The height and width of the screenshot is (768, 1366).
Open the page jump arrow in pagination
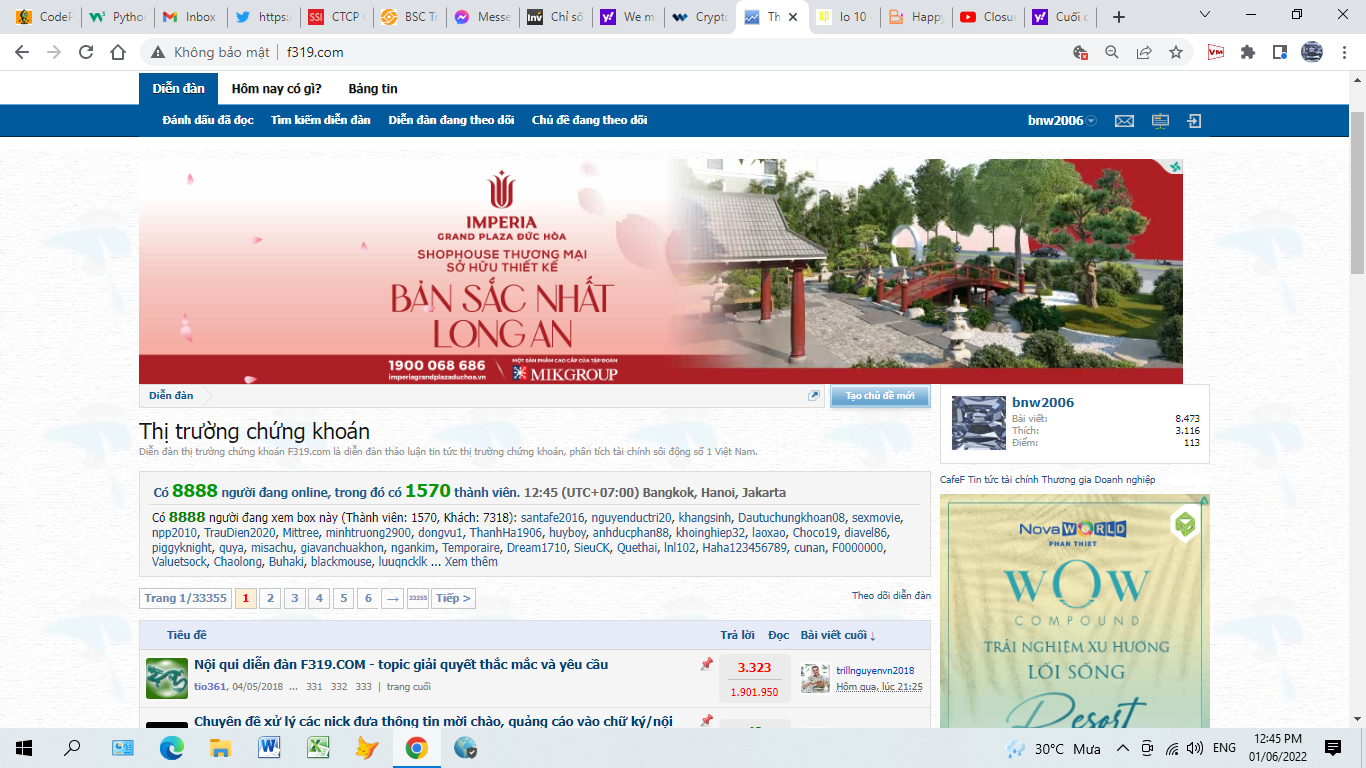393,598
